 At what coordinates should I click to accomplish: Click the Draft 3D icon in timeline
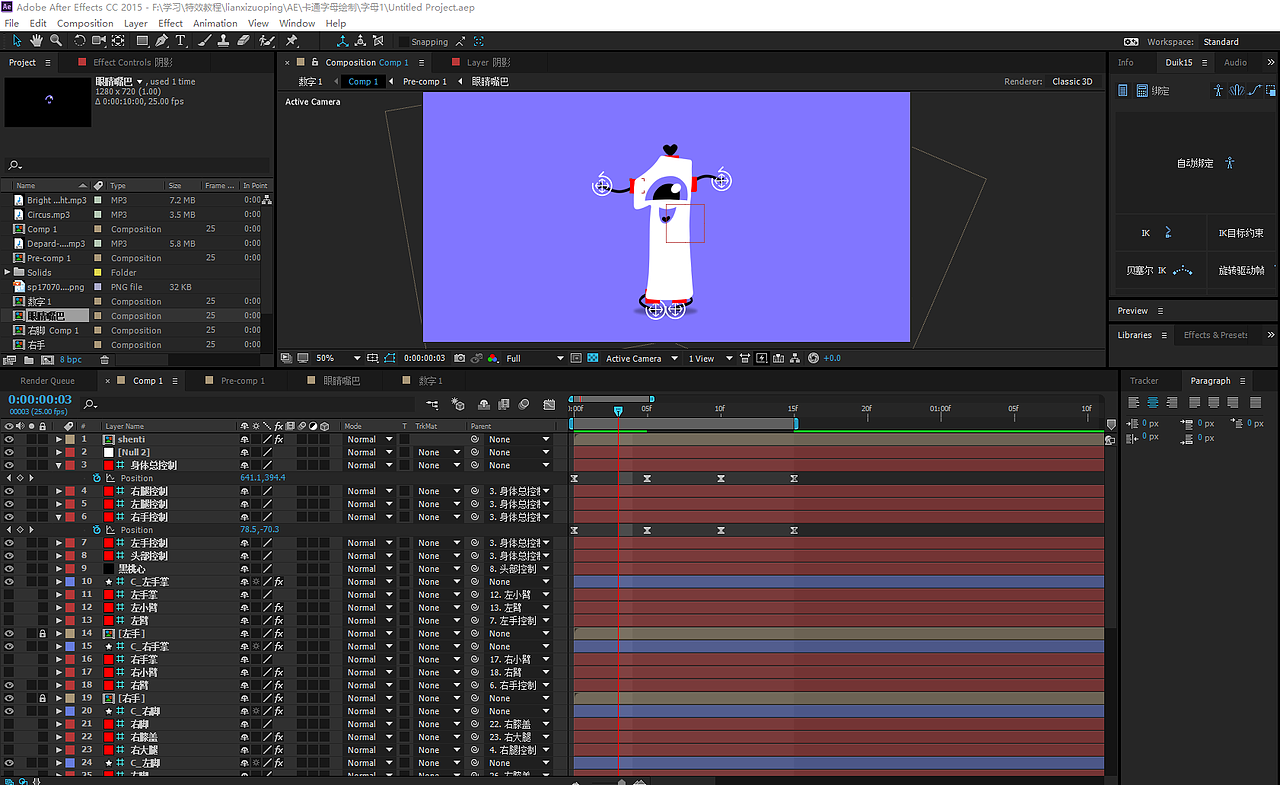[x=458, y=405]
